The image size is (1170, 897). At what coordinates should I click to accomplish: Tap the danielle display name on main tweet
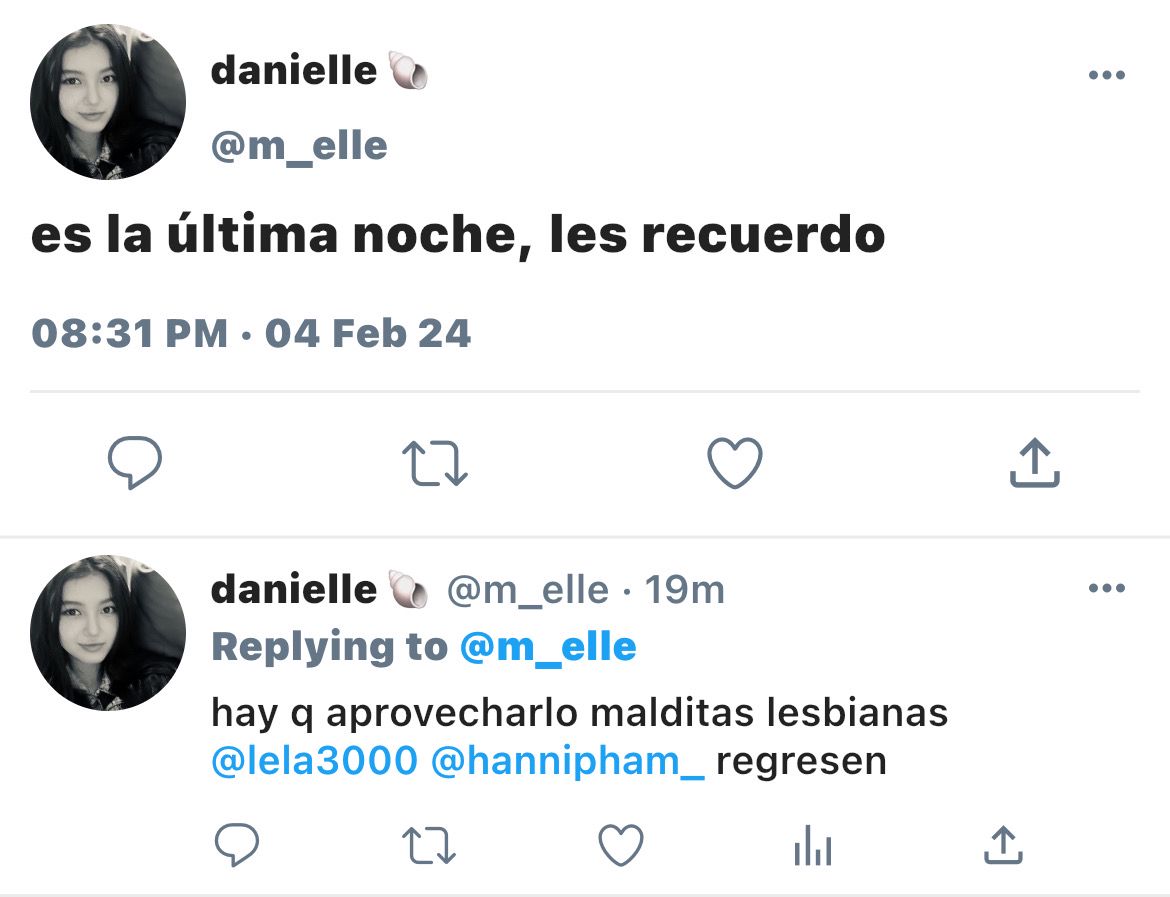tap(294, 71)
